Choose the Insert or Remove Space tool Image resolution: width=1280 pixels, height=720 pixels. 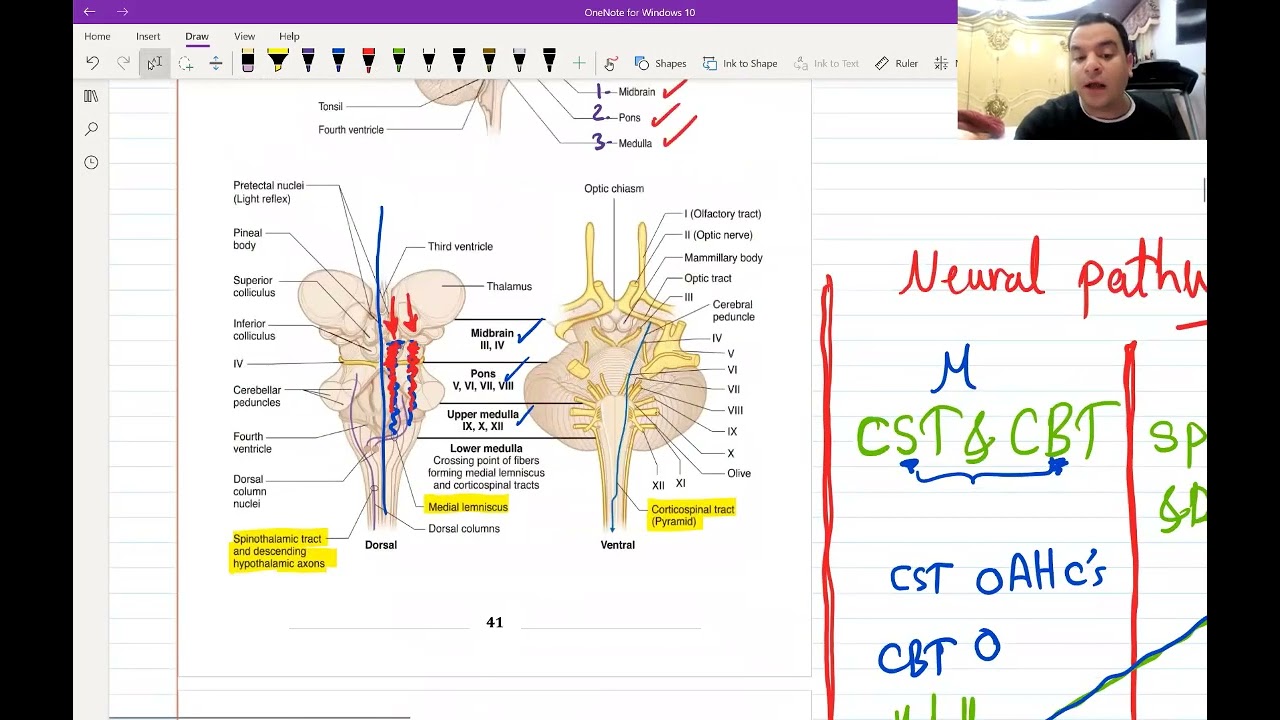coord(215,63)
